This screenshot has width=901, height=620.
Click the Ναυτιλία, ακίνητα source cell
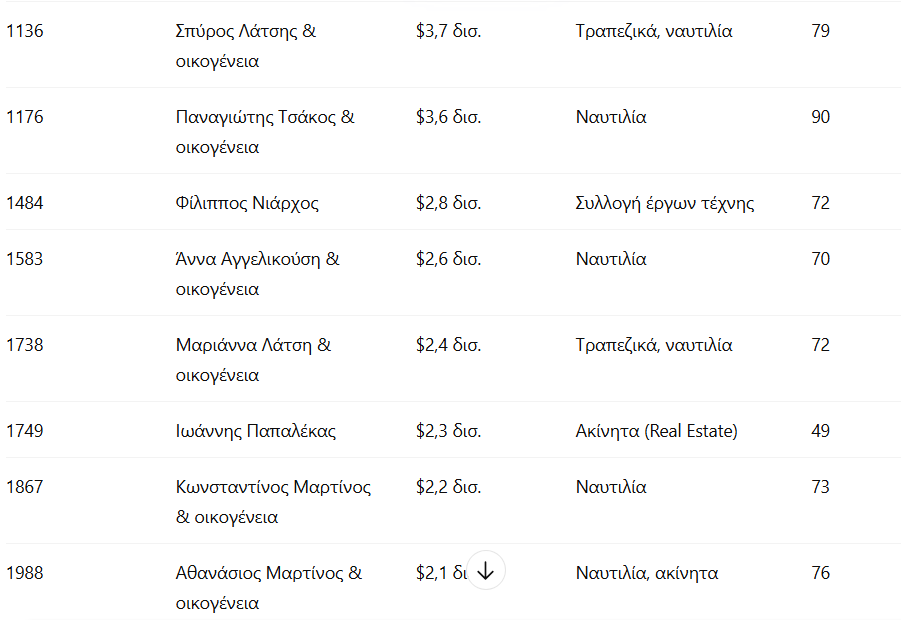(x=647, y=573)
